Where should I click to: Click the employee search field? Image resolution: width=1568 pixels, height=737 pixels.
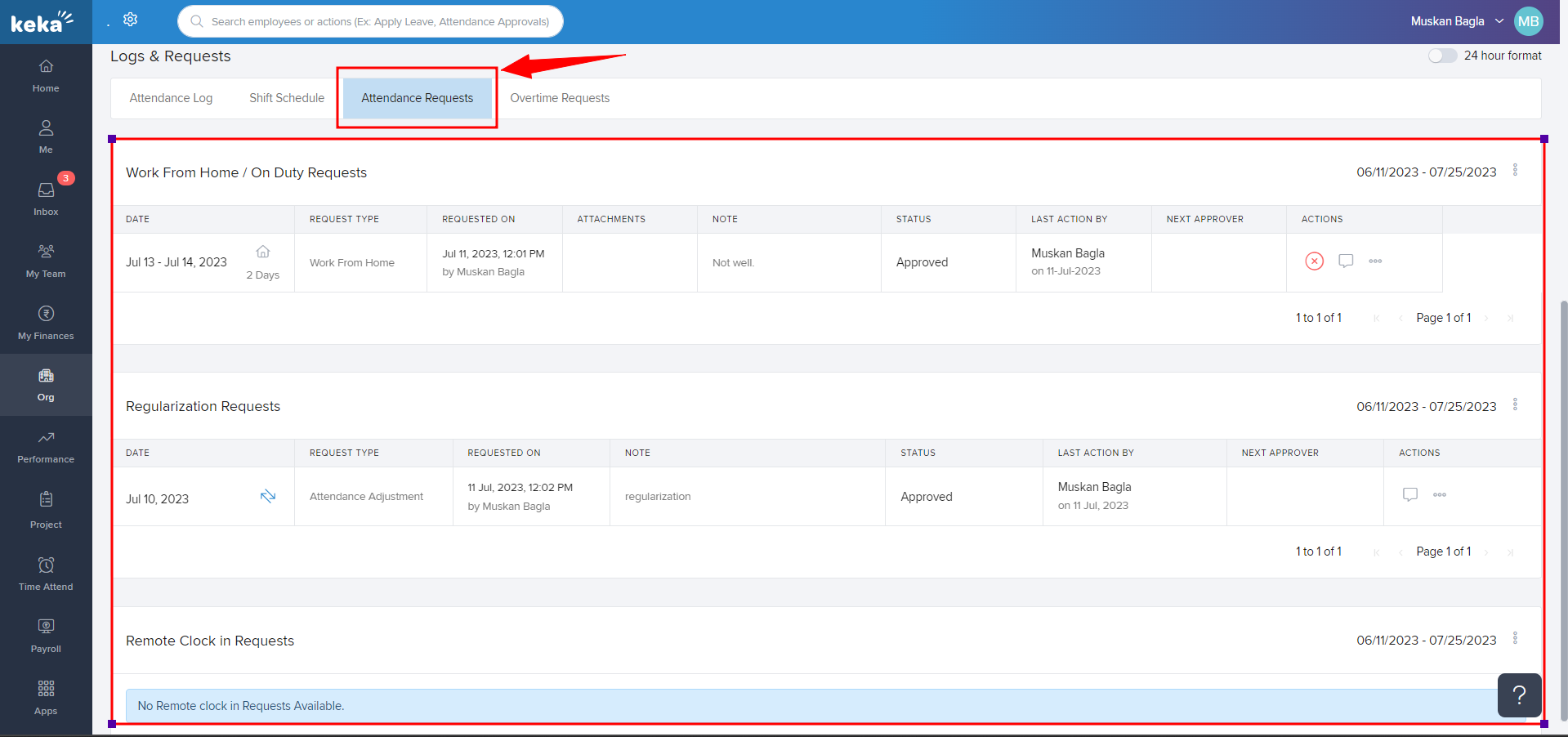pyautogui.click(x=369, y=21)
